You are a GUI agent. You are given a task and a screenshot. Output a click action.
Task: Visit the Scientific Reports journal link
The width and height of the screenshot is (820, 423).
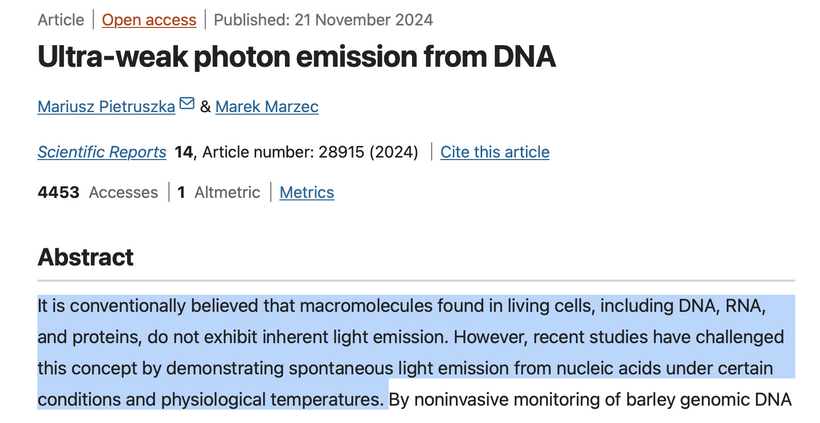click(102, 152)
